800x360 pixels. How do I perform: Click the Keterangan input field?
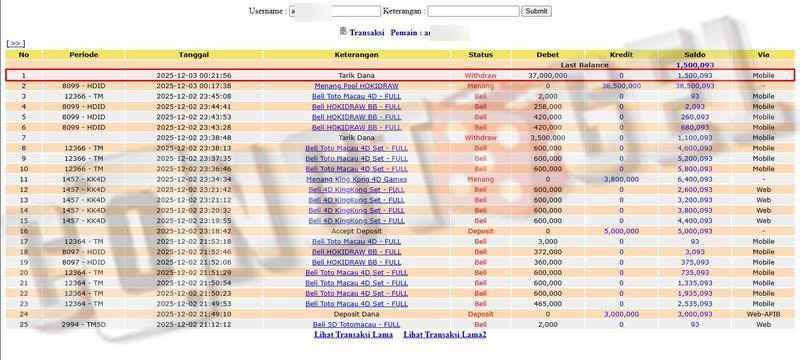click(x=473, y=11)
